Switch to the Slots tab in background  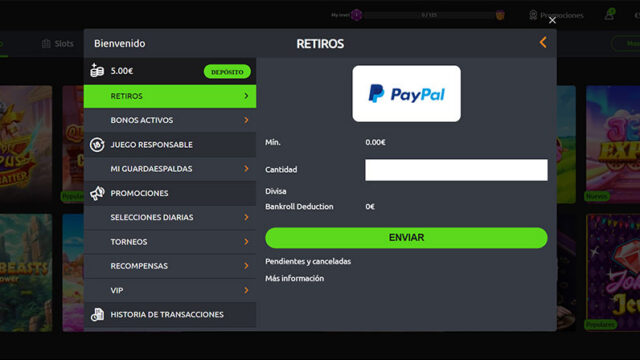pos(58,44)
